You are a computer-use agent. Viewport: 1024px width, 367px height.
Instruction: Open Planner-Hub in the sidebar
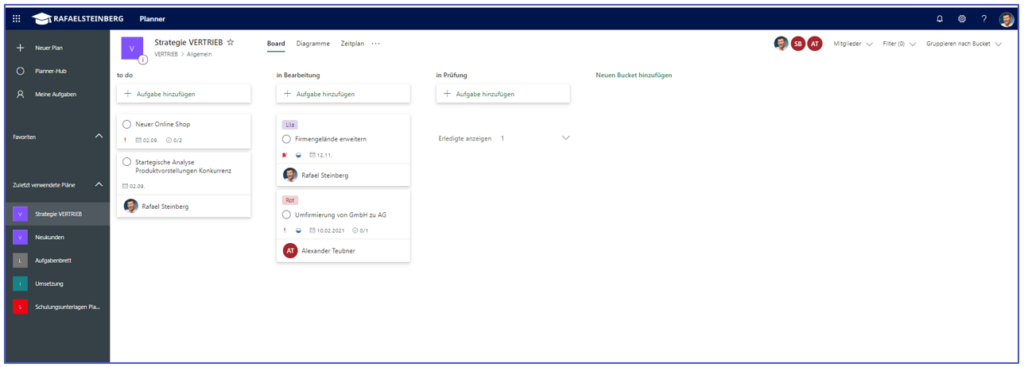point(51,71)
